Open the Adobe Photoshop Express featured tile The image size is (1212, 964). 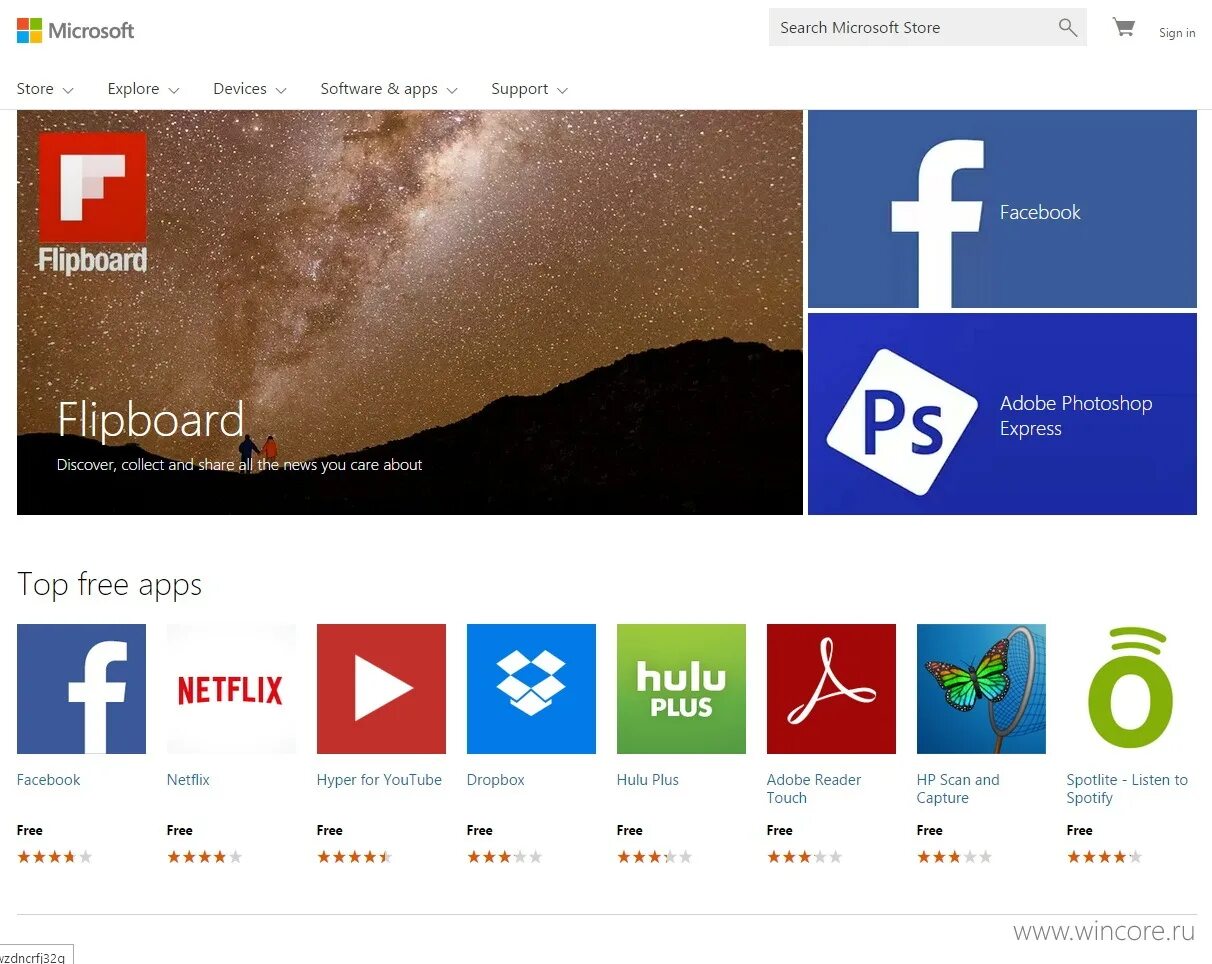click(1002, 414)
